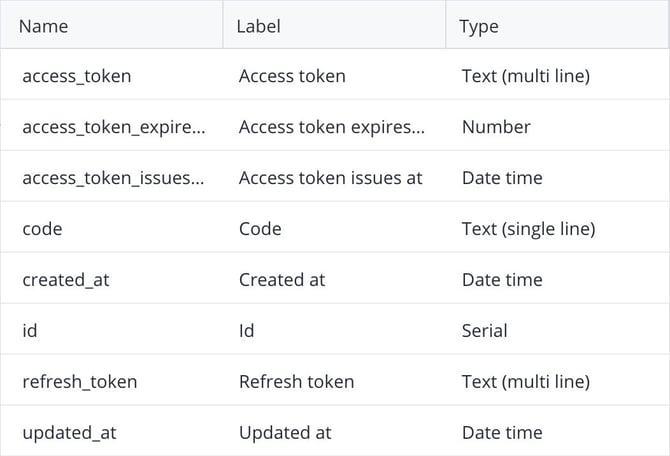
Task: Click the 'Text (single line)' type cell
Action: (x=529, y=229)
